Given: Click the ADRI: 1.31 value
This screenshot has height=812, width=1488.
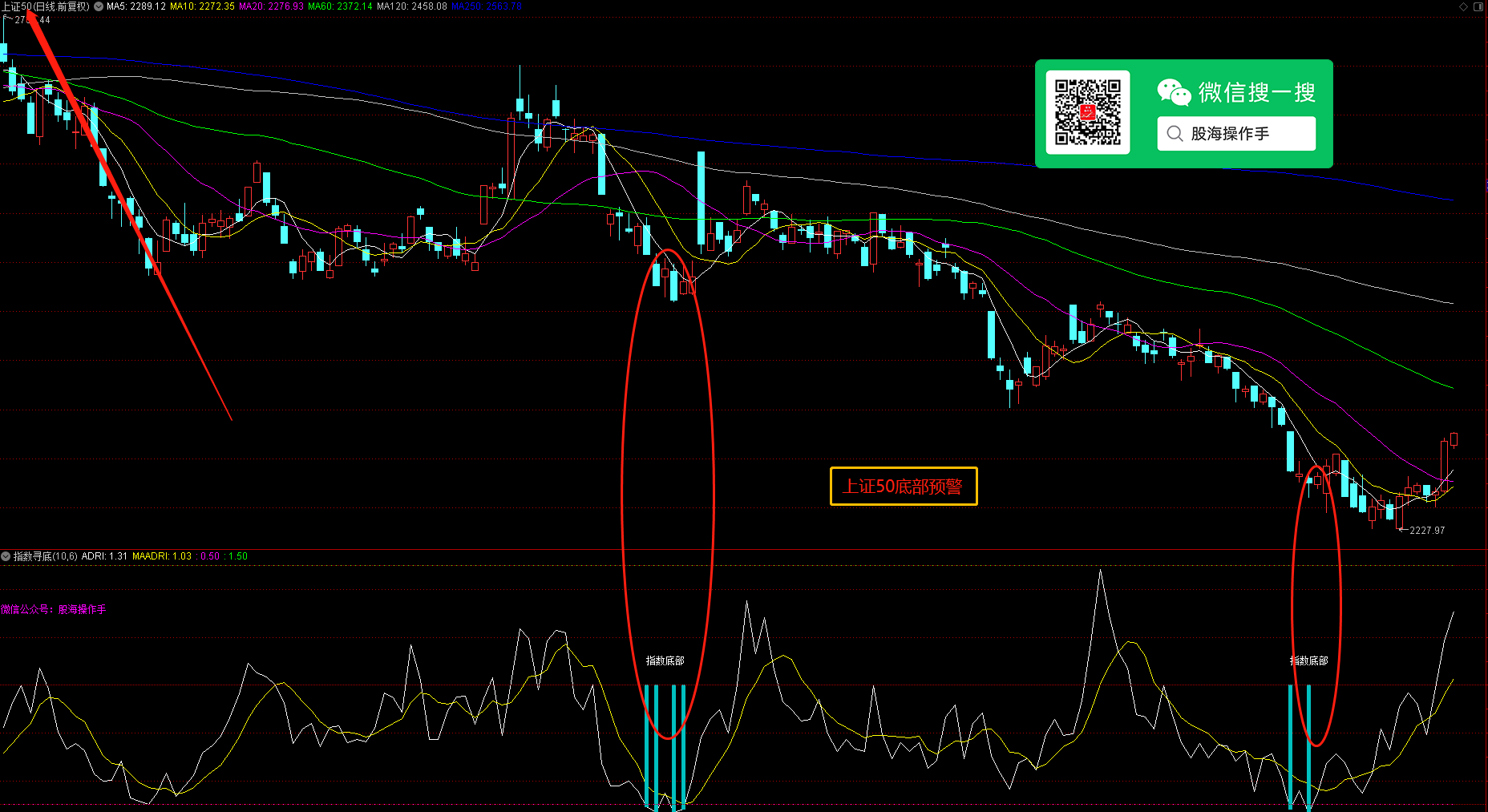Looking at the screenshot, I should (104, 556).
